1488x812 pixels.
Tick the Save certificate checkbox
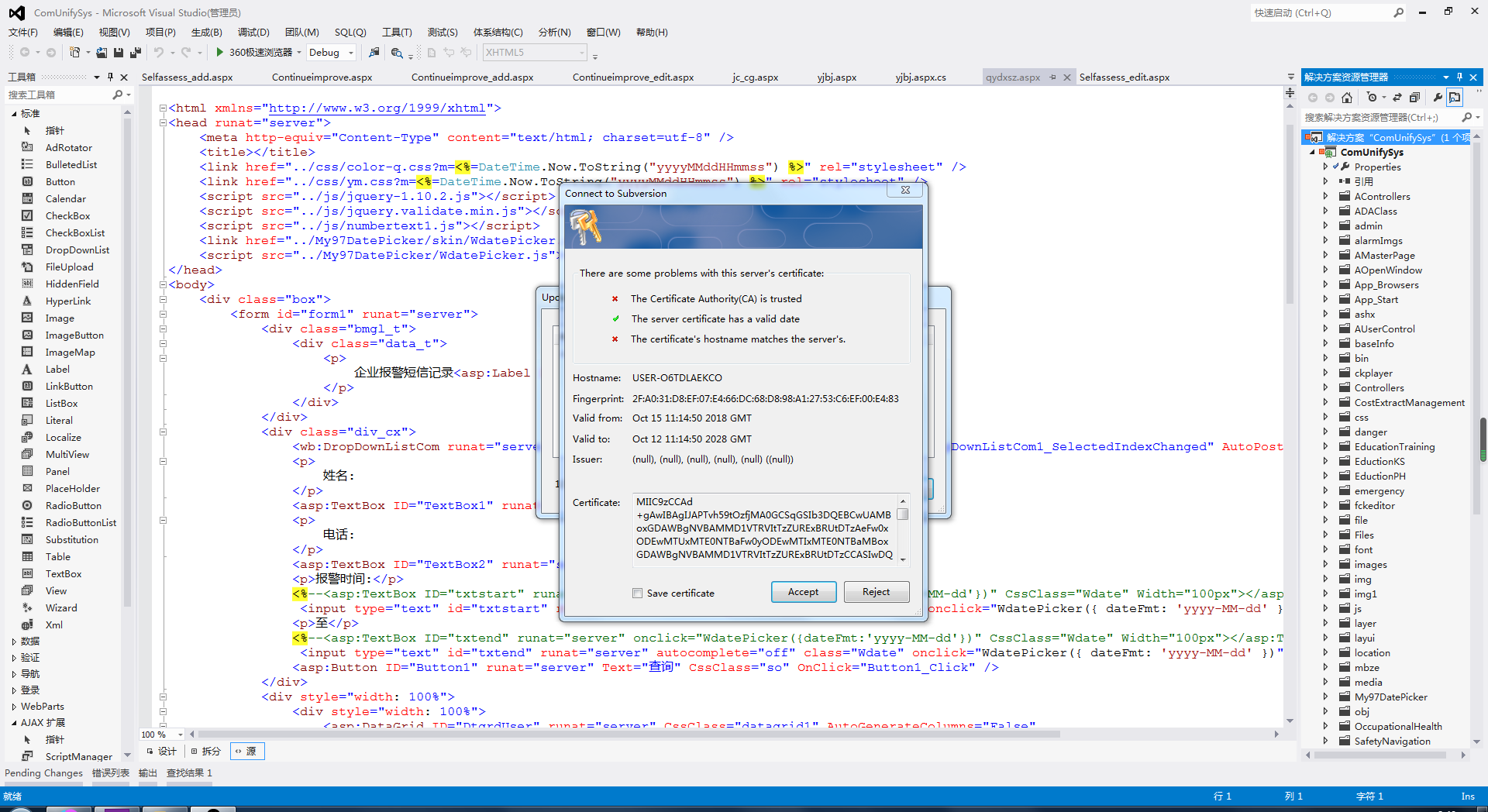637,593
